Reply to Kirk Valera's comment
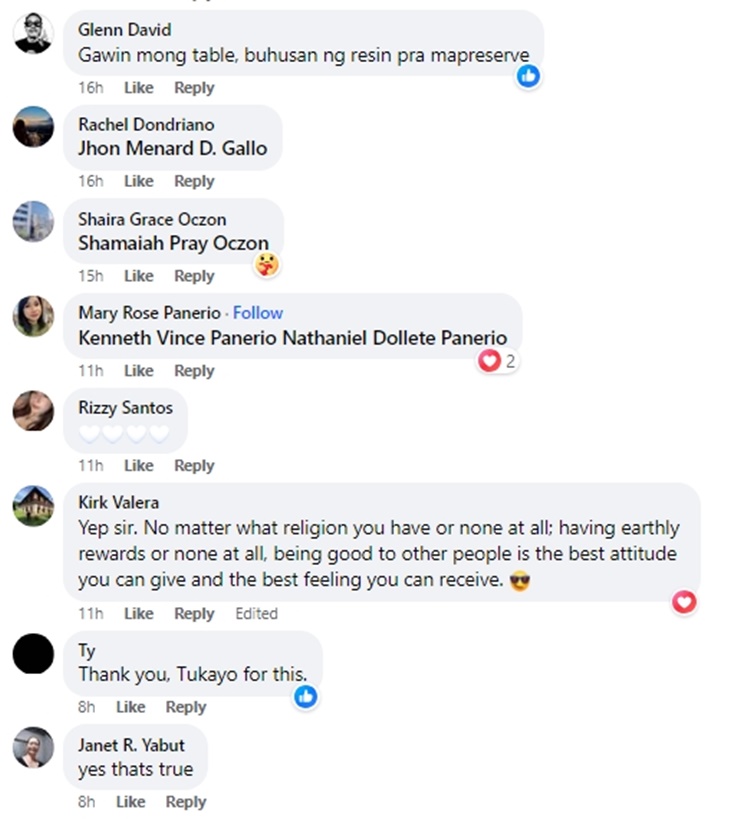This screenshot has height=819, width=750. 194,614
